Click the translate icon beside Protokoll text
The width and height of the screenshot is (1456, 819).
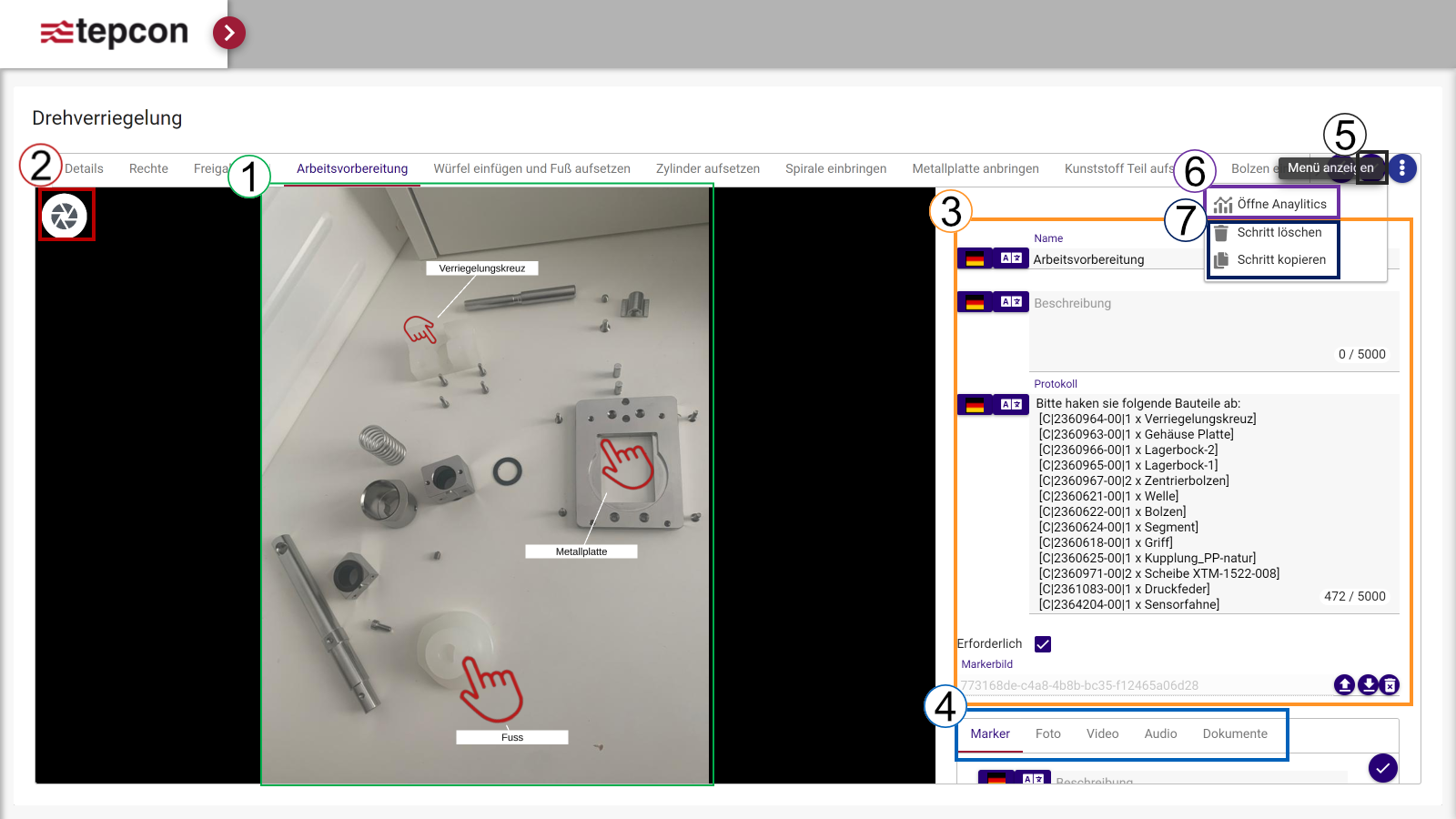[1011, 404]
